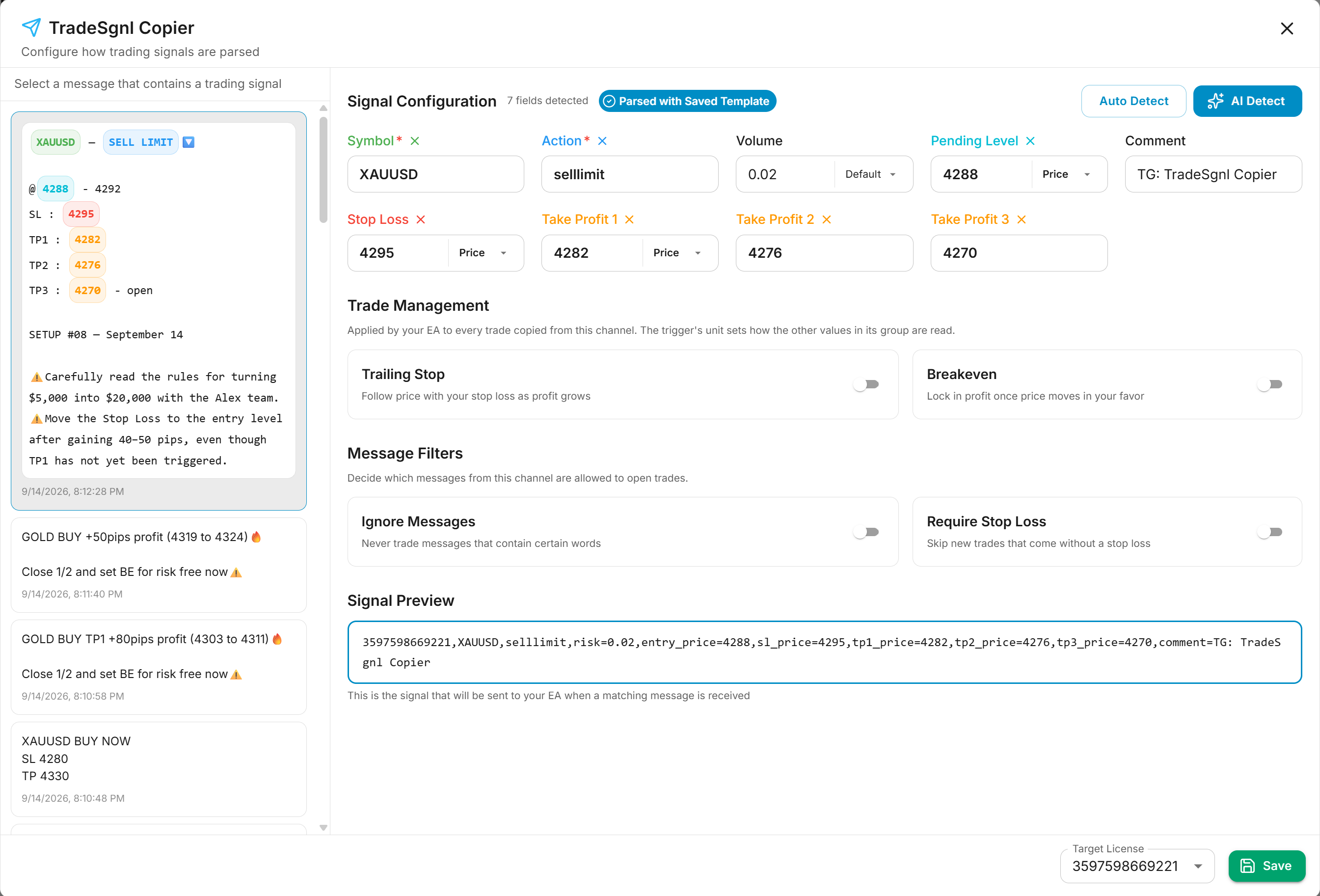Image resolution: width=1320 pixels, height=896 pixels.
Task: Open the Stop Loss Price unit dropdown
Action: coord(484,253)
